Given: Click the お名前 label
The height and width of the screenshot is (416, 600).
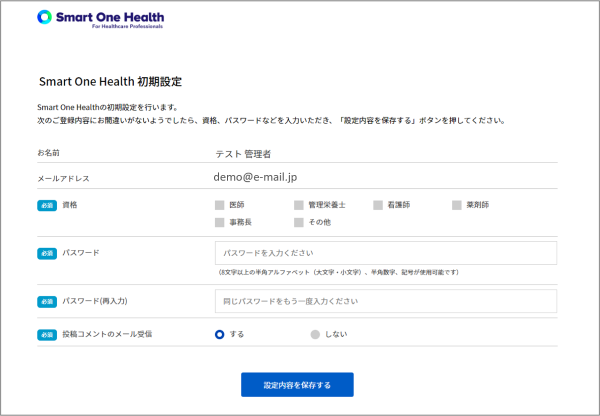Looking at the screenshot, I should point(48,153).
